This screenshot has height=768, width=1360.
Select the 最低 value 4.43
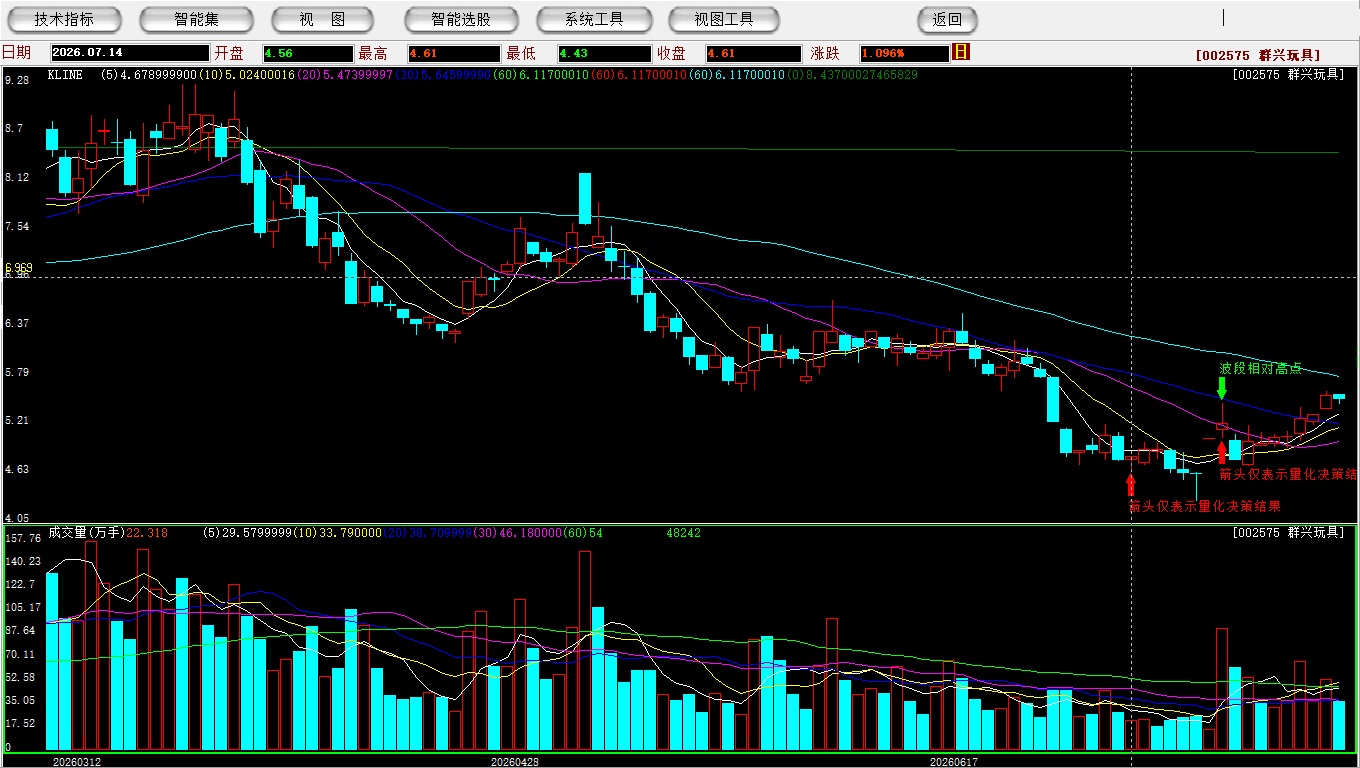click(x=604, y=53)
